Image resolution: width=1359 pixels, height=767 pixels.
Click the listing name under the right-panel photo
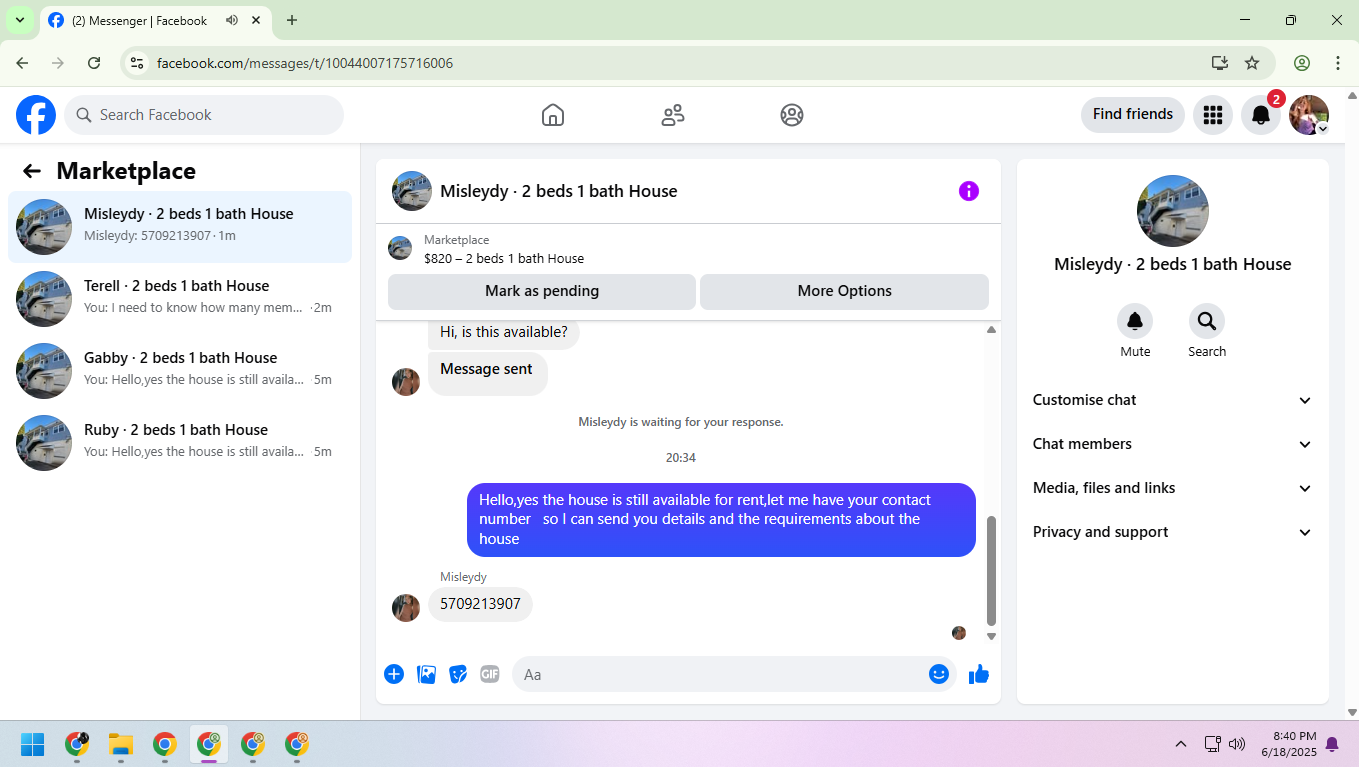(1173, 264)
